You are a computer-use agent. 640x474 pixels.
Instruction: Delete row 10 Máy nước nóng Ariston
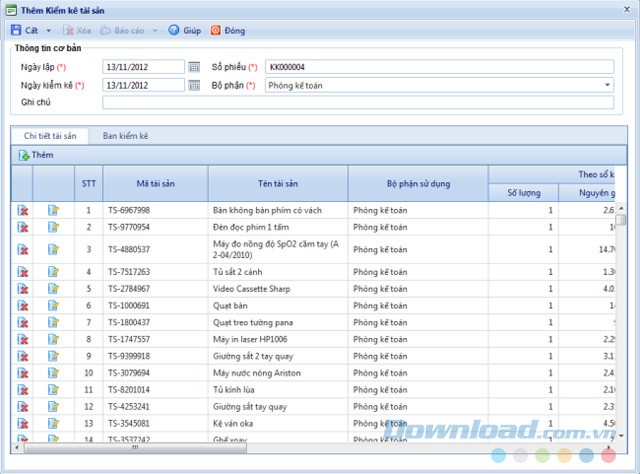click(22, 373)
